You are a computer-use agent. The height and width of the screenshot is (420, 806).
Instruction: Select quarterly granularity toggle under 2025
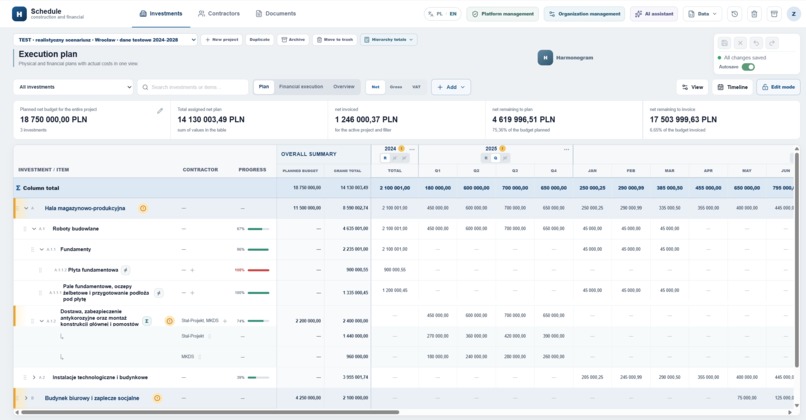click(496, 158)
